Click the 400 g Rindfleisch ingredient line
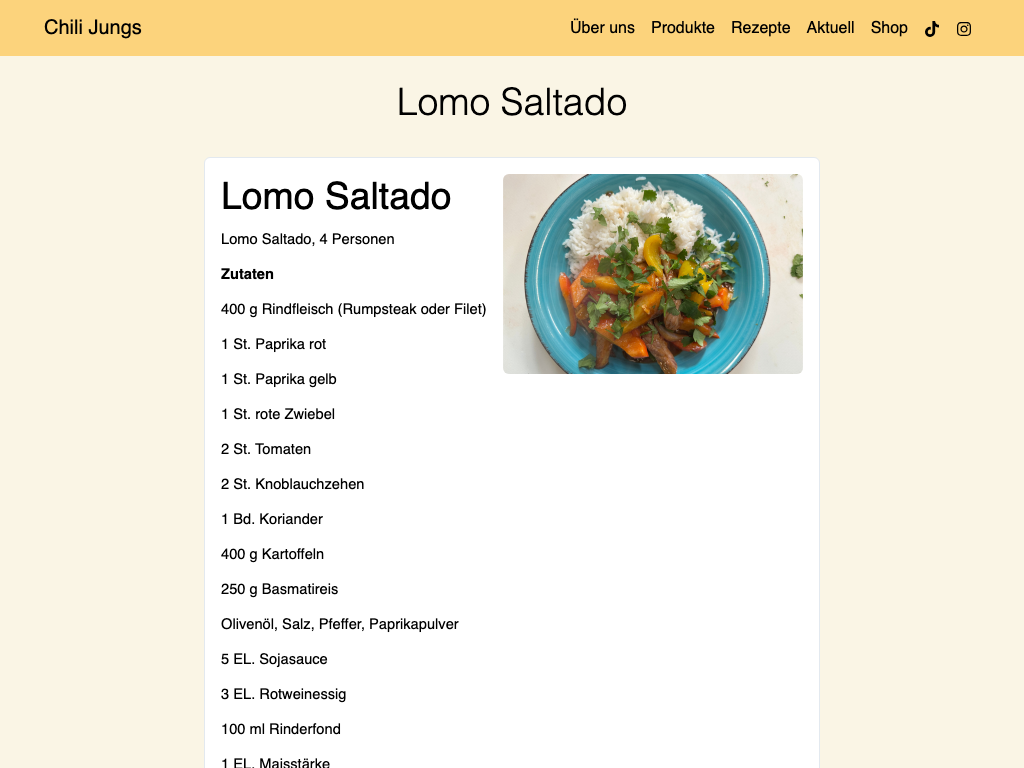The width and height of the screenshot is (1024, 768). click(x=353, y=310)
